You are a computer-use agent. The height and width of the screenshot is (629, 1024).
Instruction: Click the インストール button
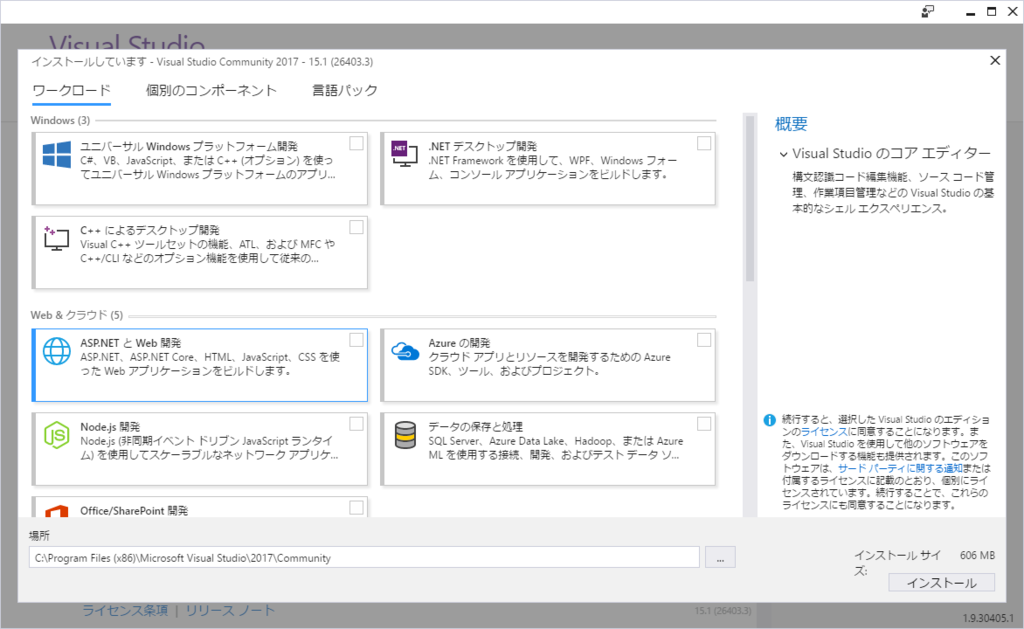click(941, 583)
